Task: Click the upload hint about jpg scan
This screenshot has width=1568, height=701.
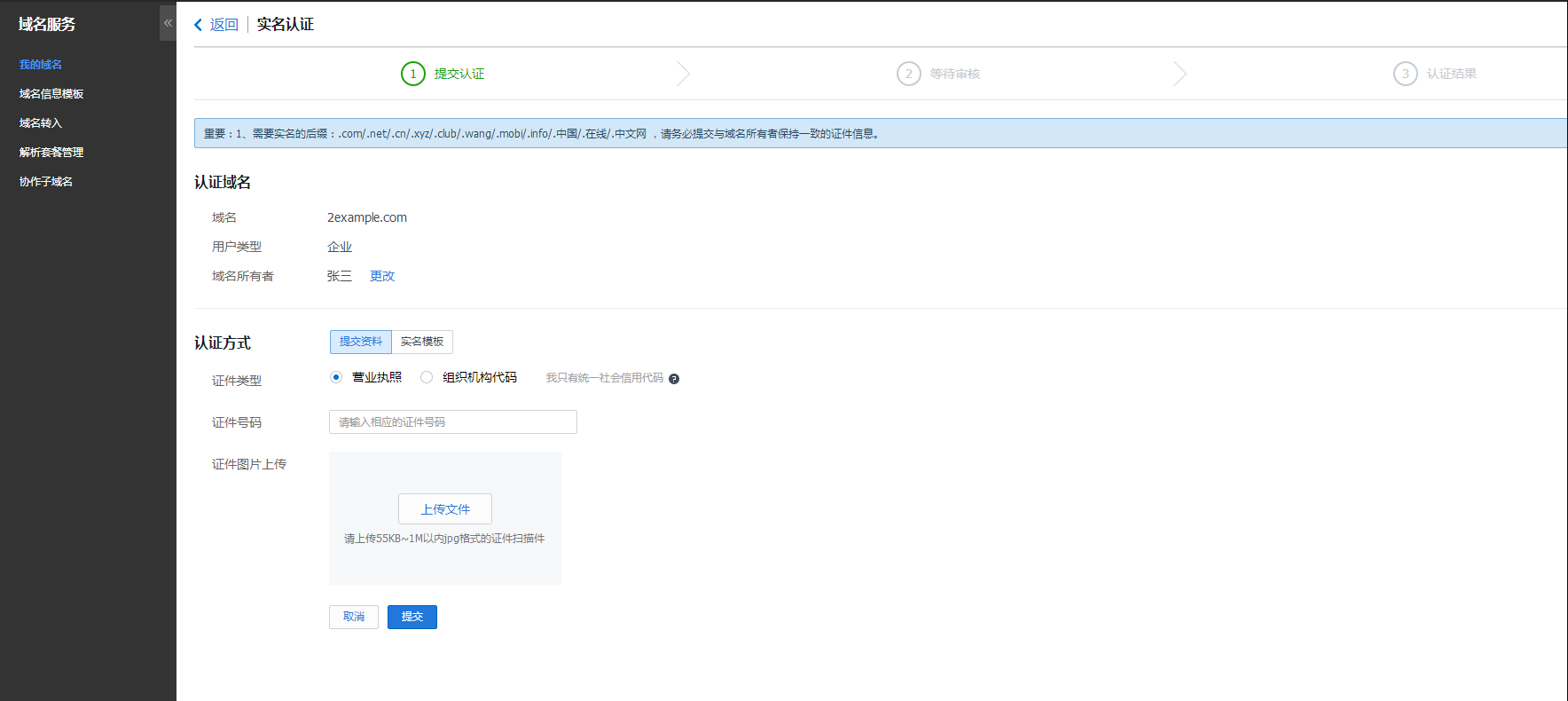Action: (444, 539)
